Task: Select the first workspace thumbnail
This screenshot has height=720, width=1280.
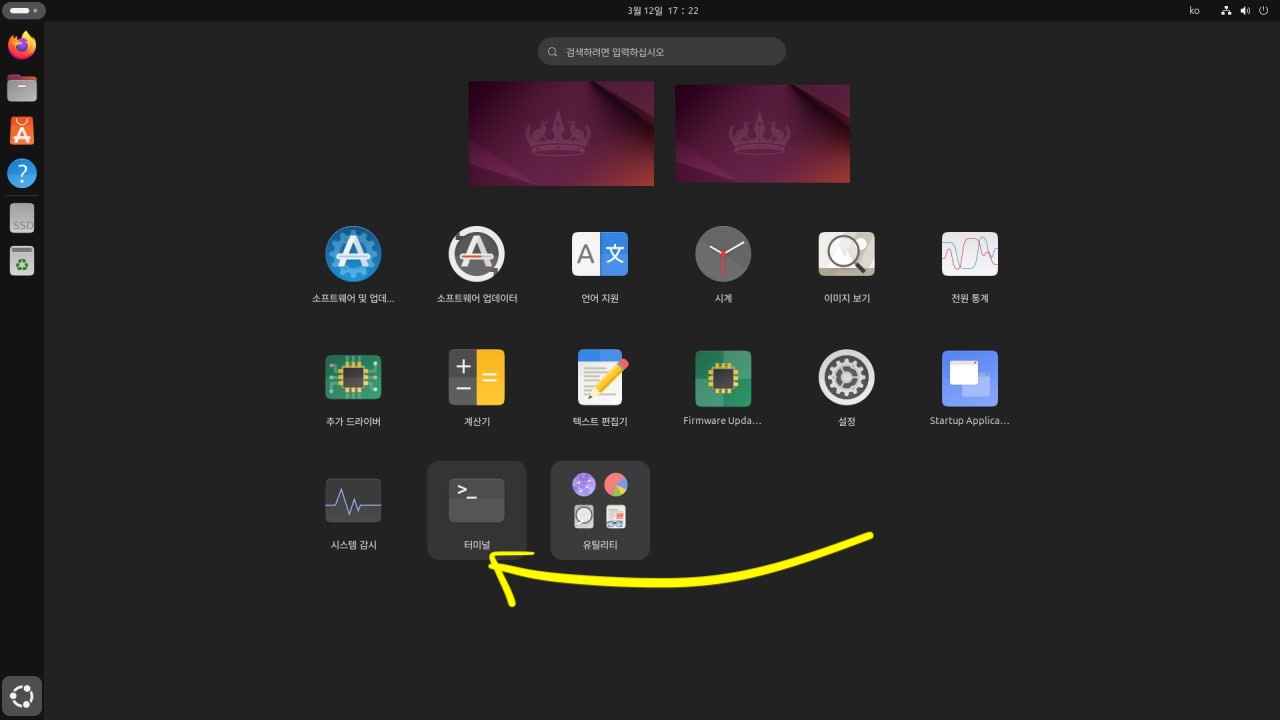Action: pos(561,133)
